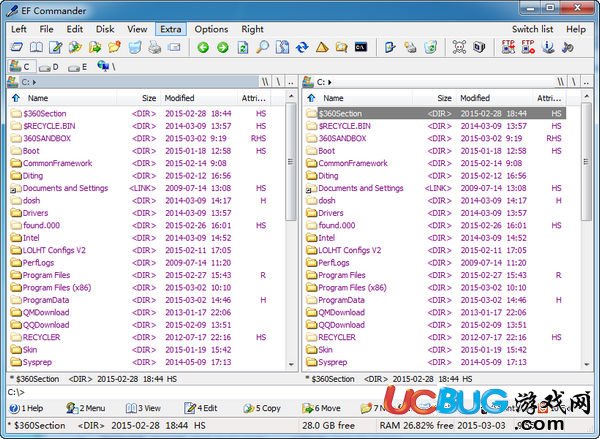Select $RECYCLE.BIN folder in left panel
The width and height of the screenshot is (600, 439).
(x=49, y=126)
